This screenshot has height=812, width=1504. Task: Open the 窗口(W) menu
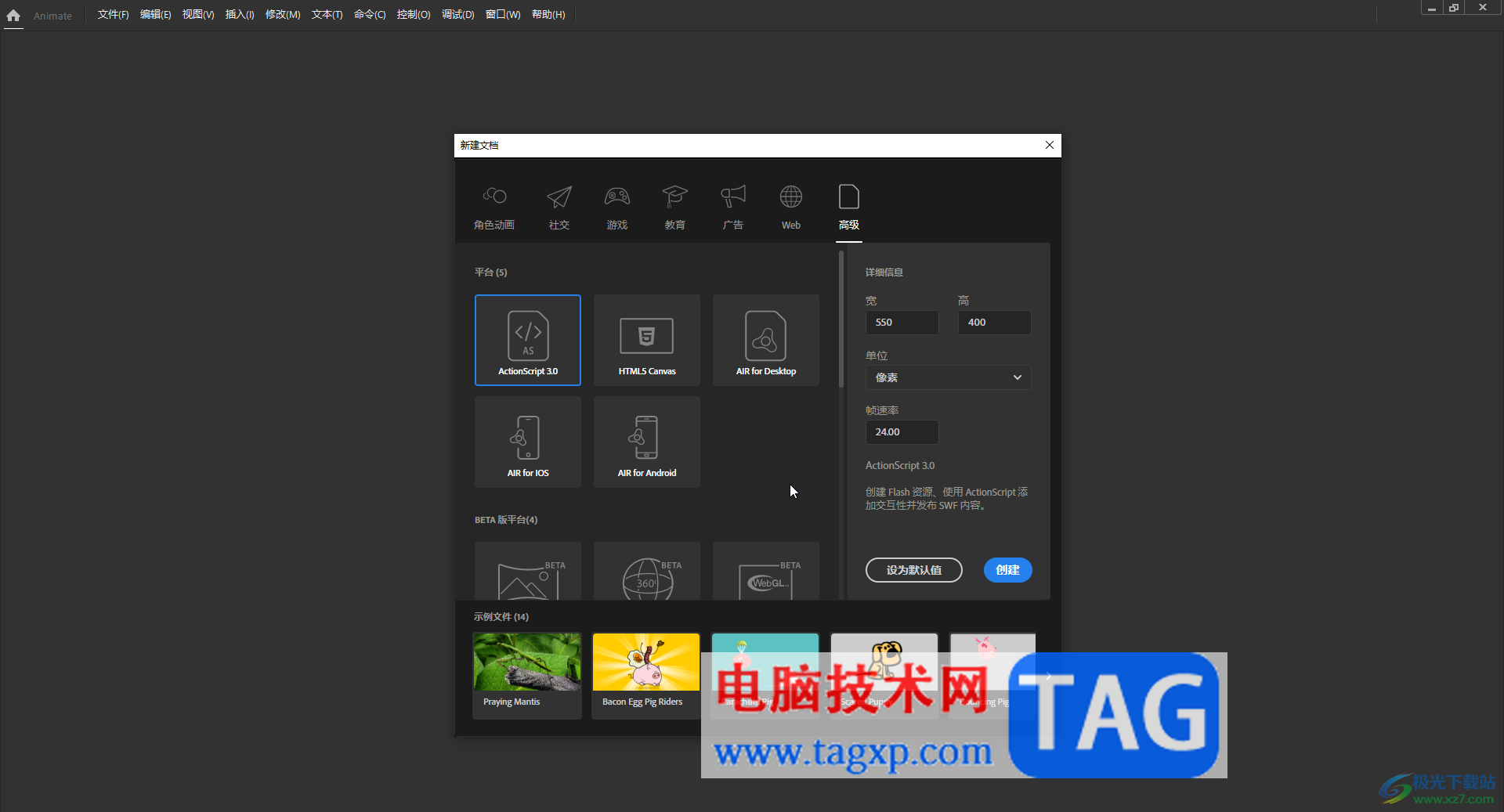pos(503,15)
